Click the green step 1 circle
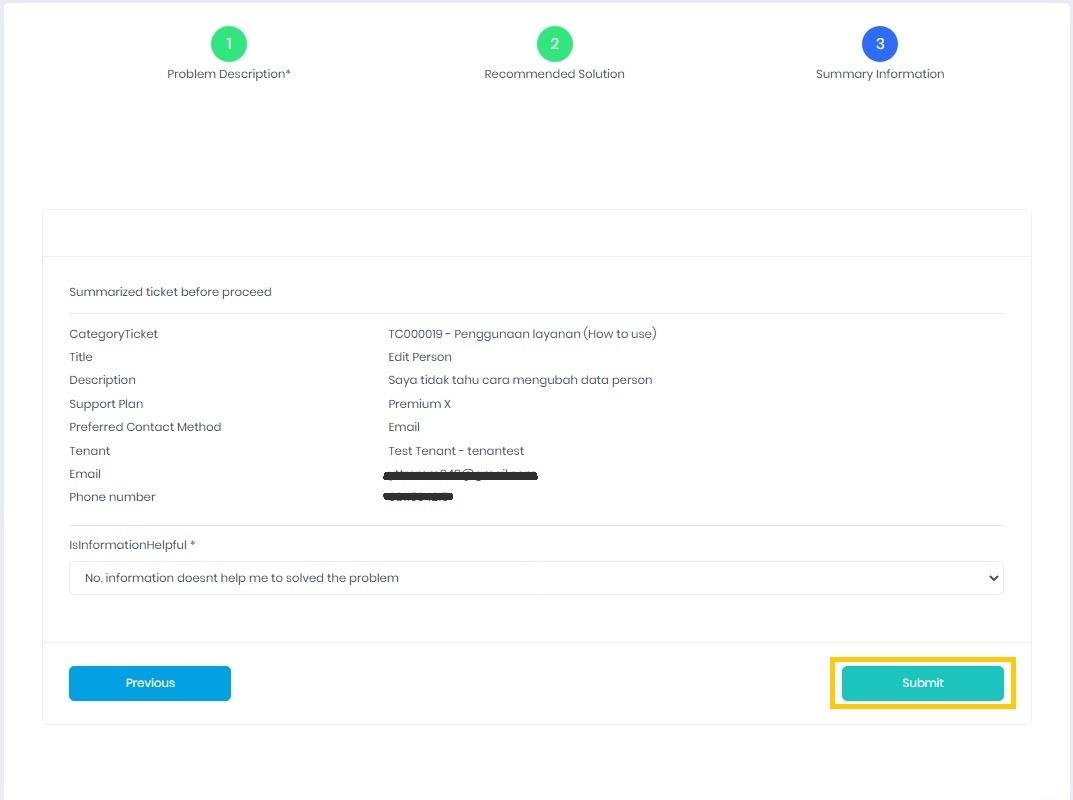This screenshot has height=800, width=1073. [228, 44]
